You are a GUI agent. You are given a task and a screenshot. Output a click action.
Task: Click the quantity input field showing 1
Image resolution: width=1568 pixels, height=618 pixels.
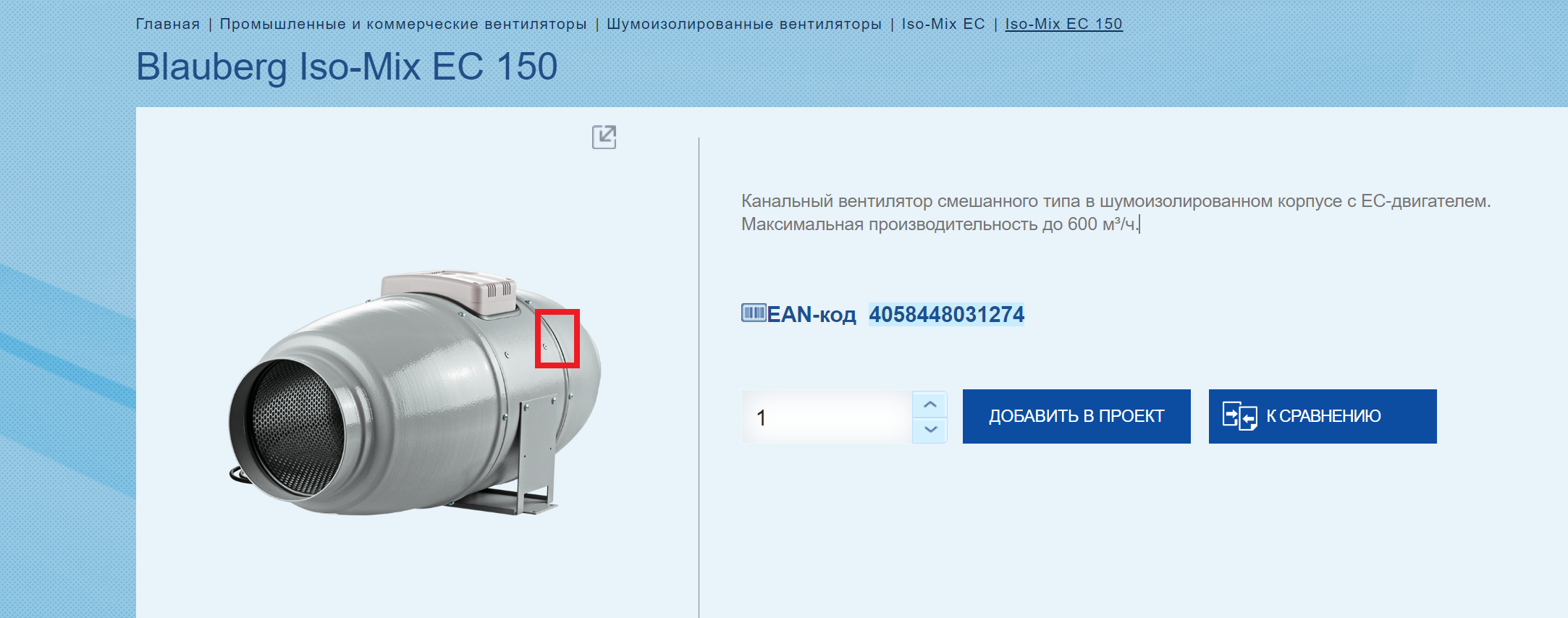[827, 417]
